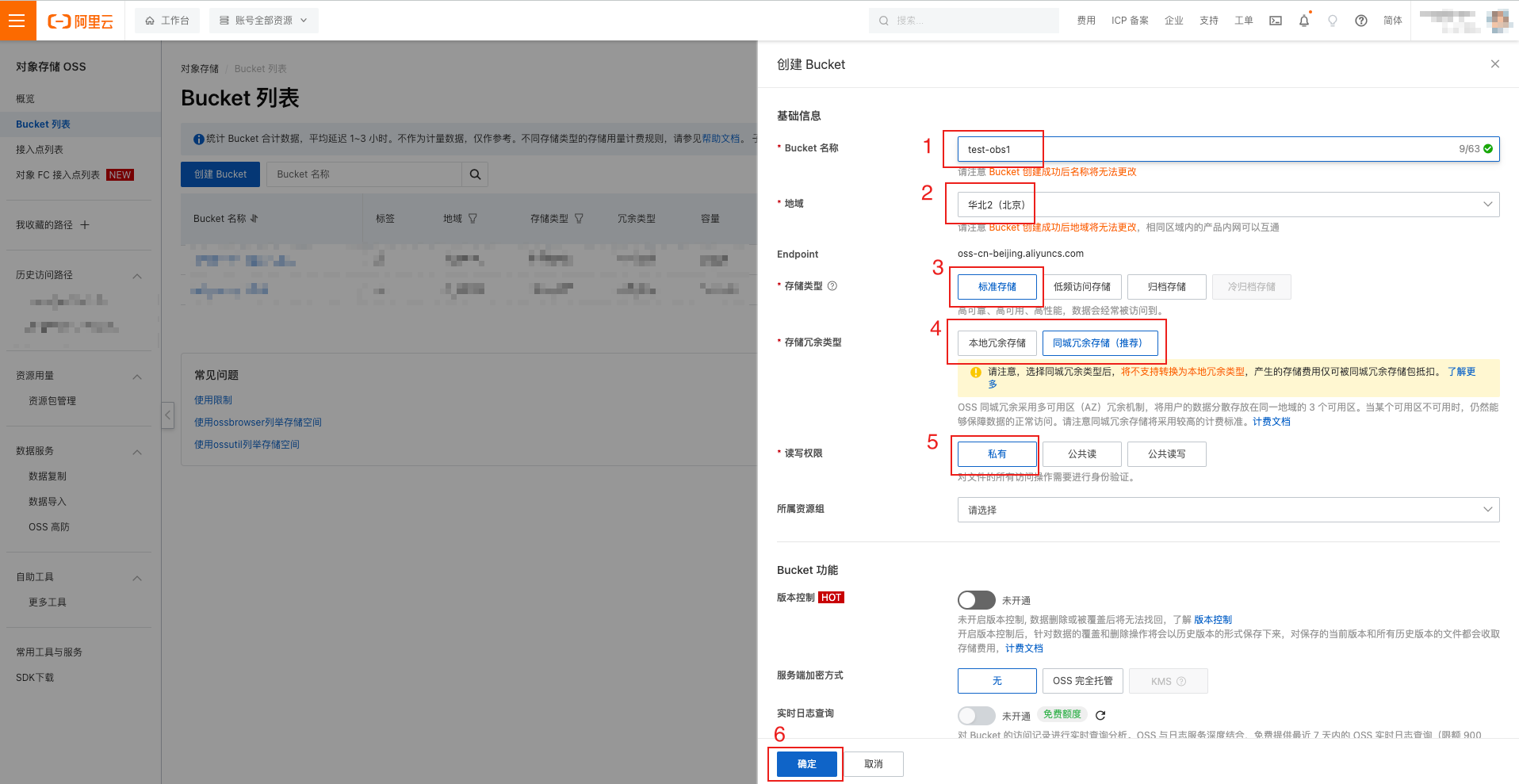
Task: Choose 同城冗余存储 (推荐) redundancy
Action: 1100,343
